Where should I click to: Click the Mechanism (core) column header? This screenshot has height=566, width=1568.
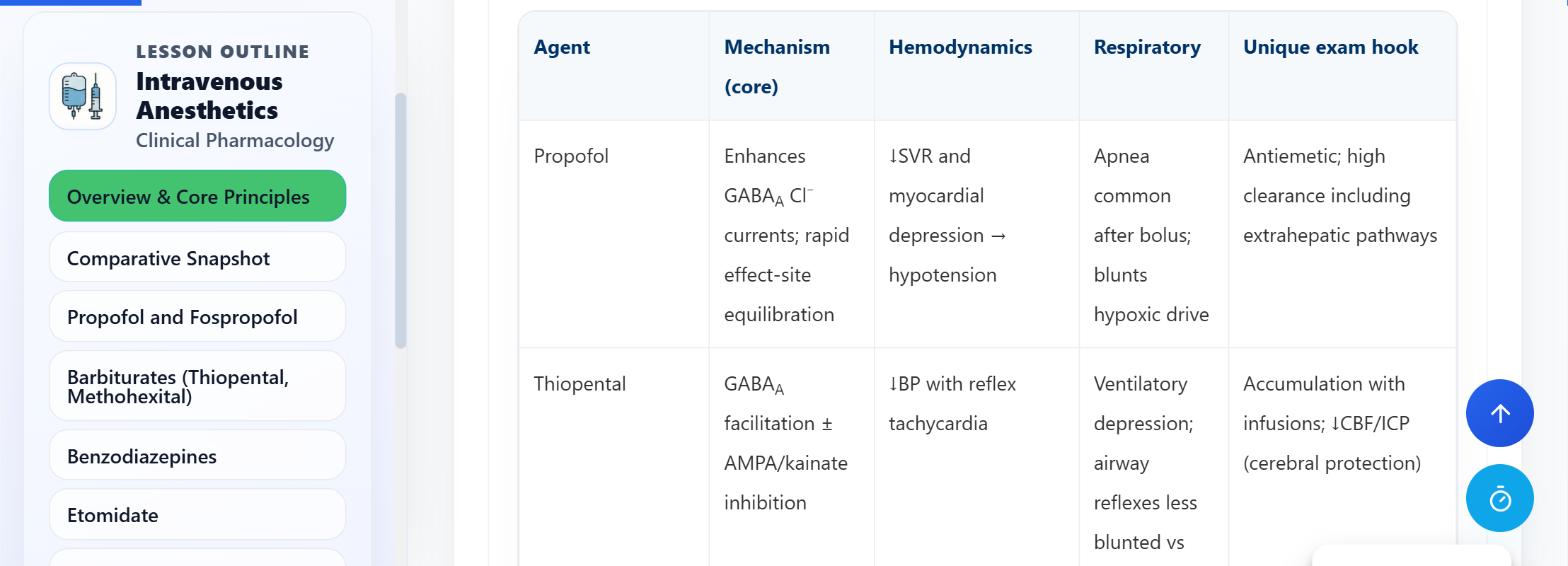click(x=776, y=67)
